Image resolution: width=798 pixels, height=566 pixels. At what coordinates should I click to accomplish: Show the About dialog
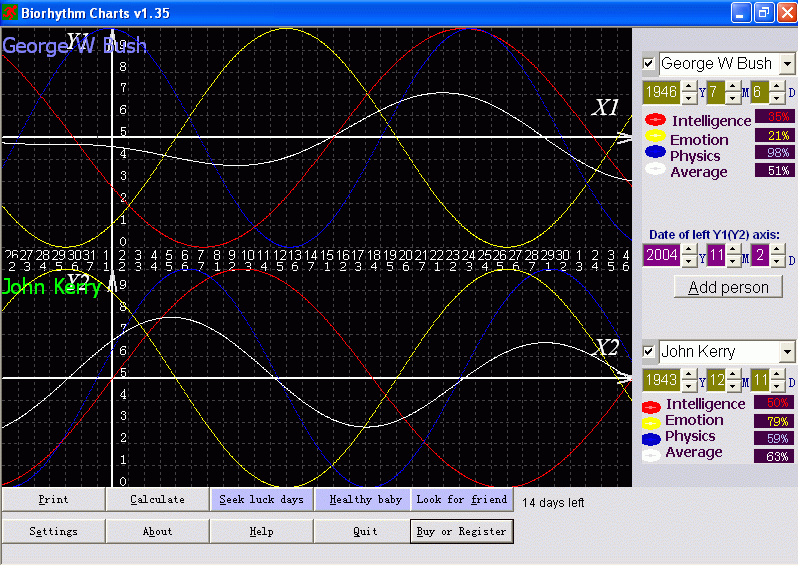[157, 531]
